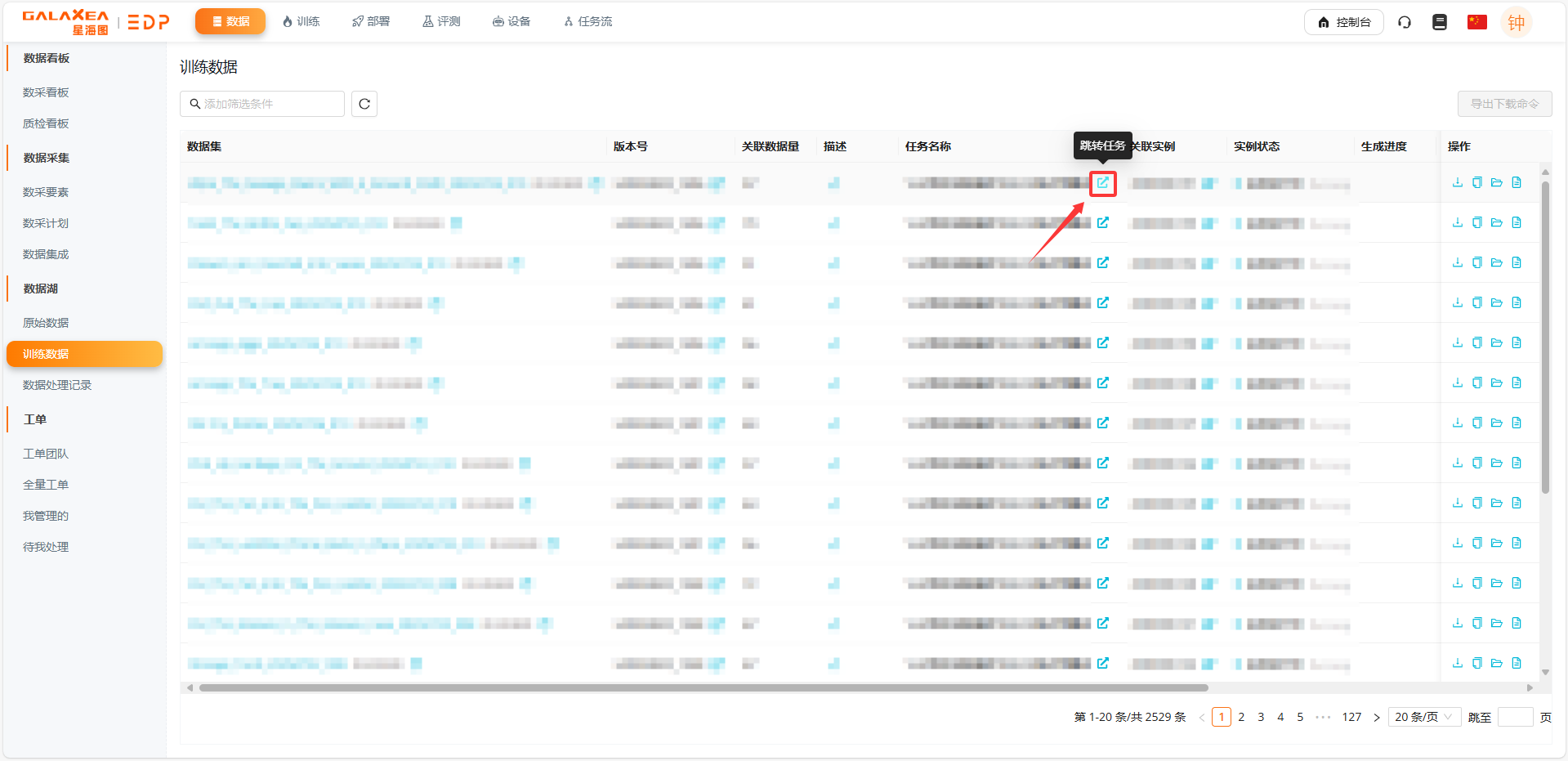Image resolution: width=1568 pixels, height=761 pixels.
Task: Open the 任务流 tab in top navigation
Action: (587, 21)
